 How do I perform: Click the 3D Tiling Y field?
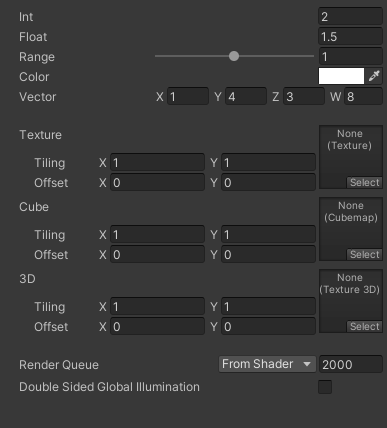(x=268, y=307)
